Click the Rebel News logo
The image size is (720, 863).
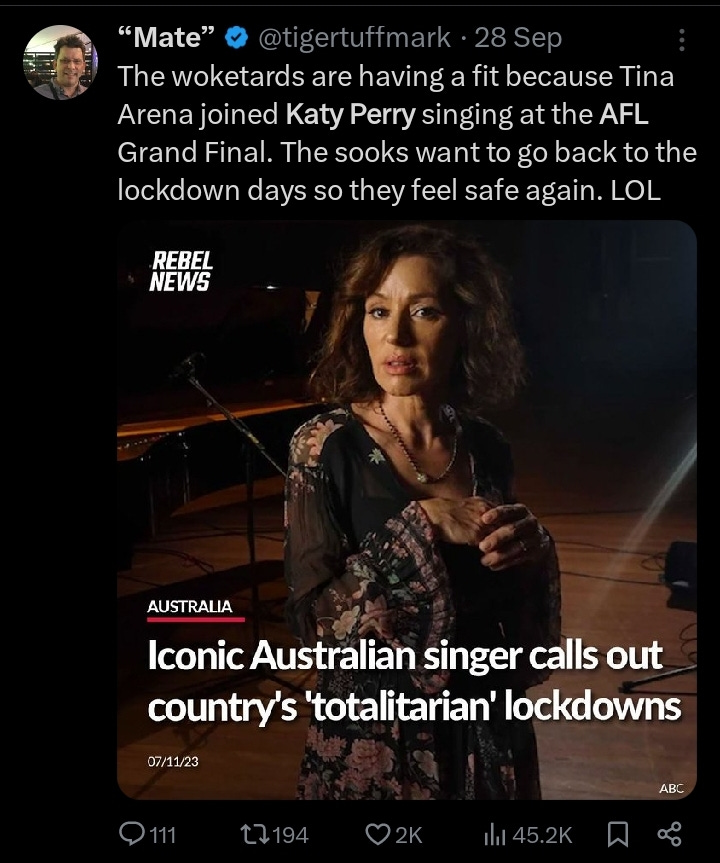[181, 271]
